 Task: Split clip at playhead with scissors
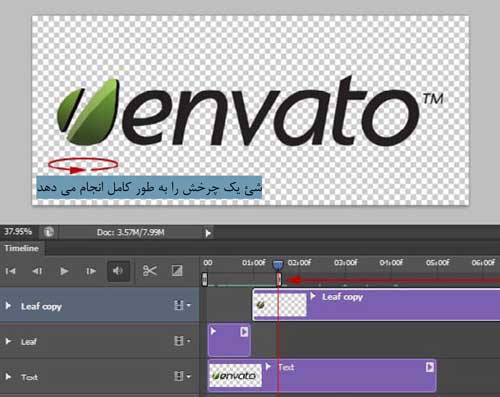[150, 271]
